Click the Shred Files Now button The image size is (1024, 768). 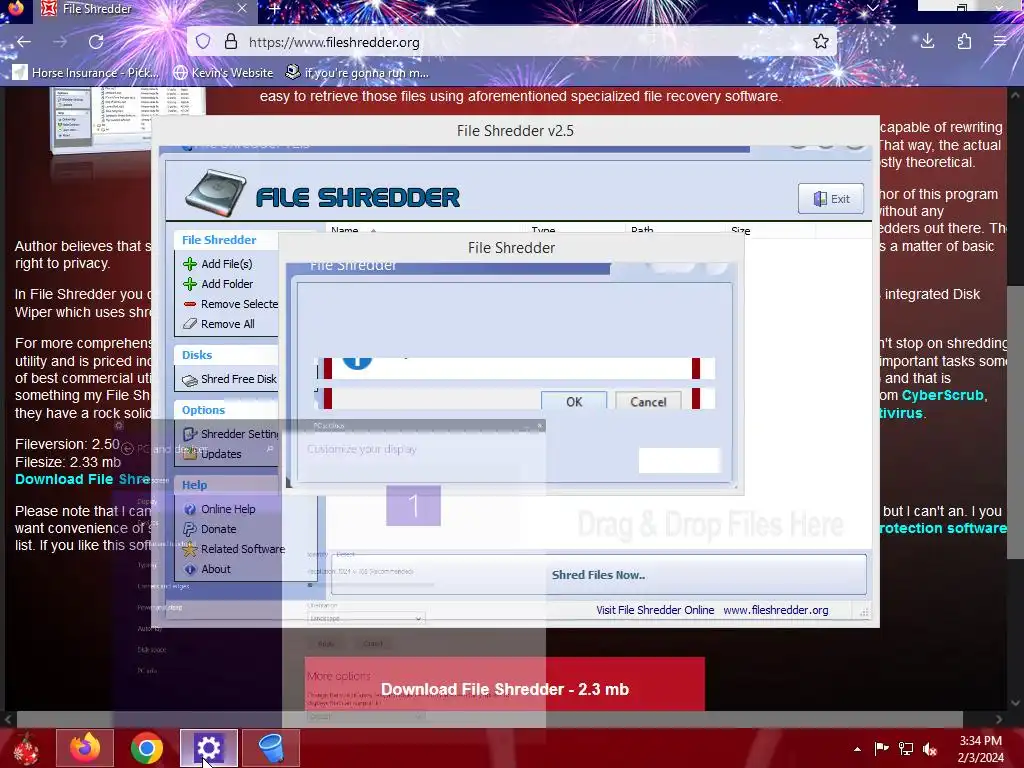point(598,575)
